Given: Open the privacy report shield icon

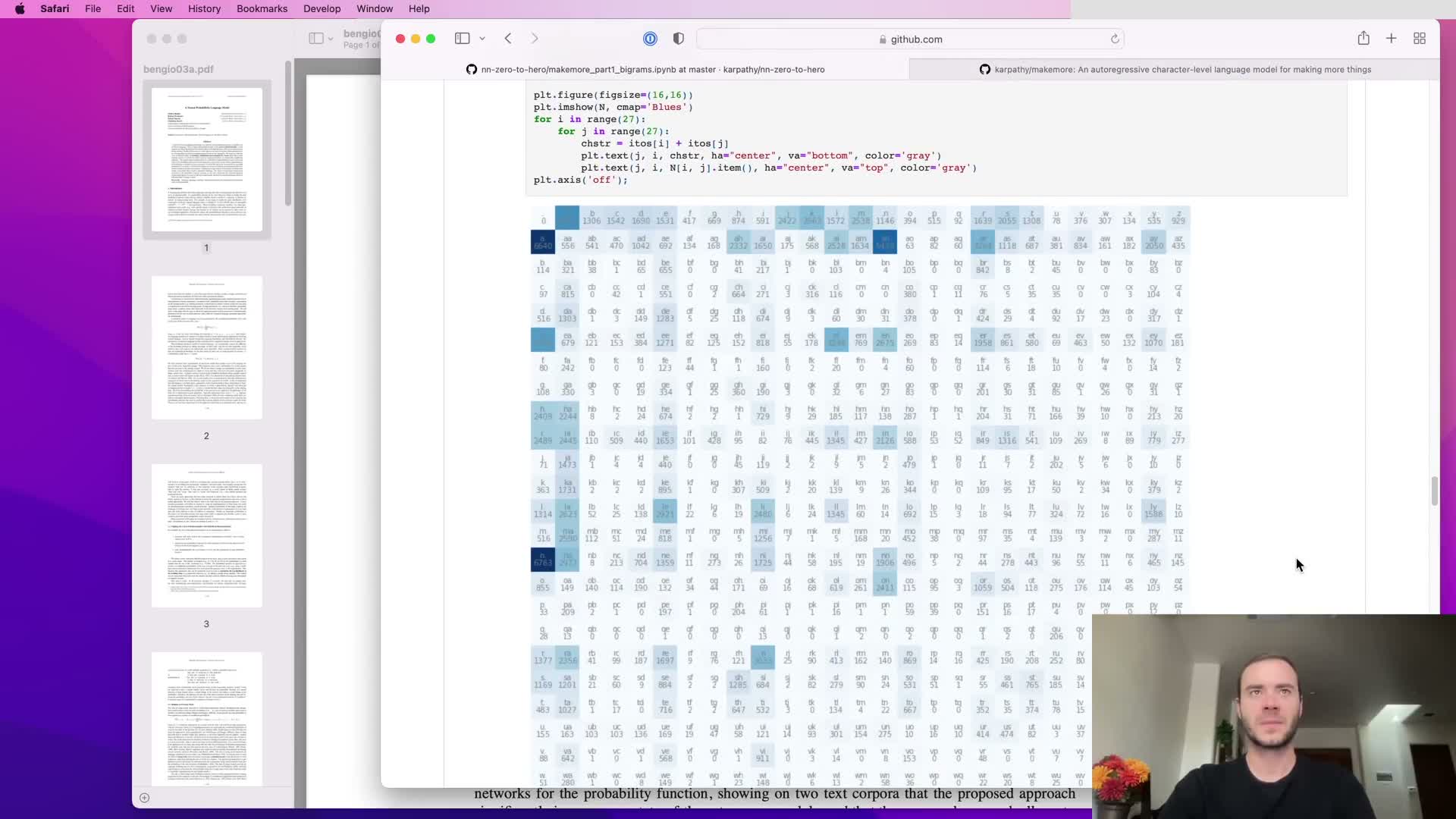Looking at the screenshot, I should click(679, 39).
